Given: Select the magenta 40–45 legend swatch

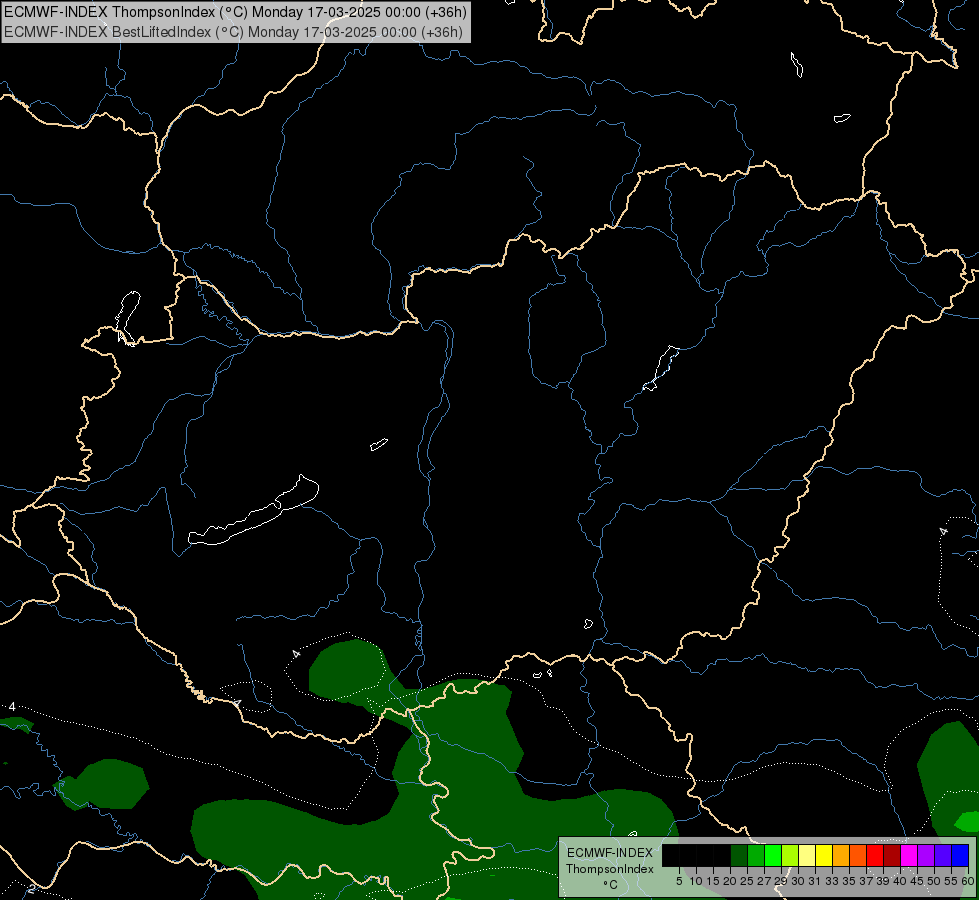Looking at the screenshot, I should click(x=909, y=855).
